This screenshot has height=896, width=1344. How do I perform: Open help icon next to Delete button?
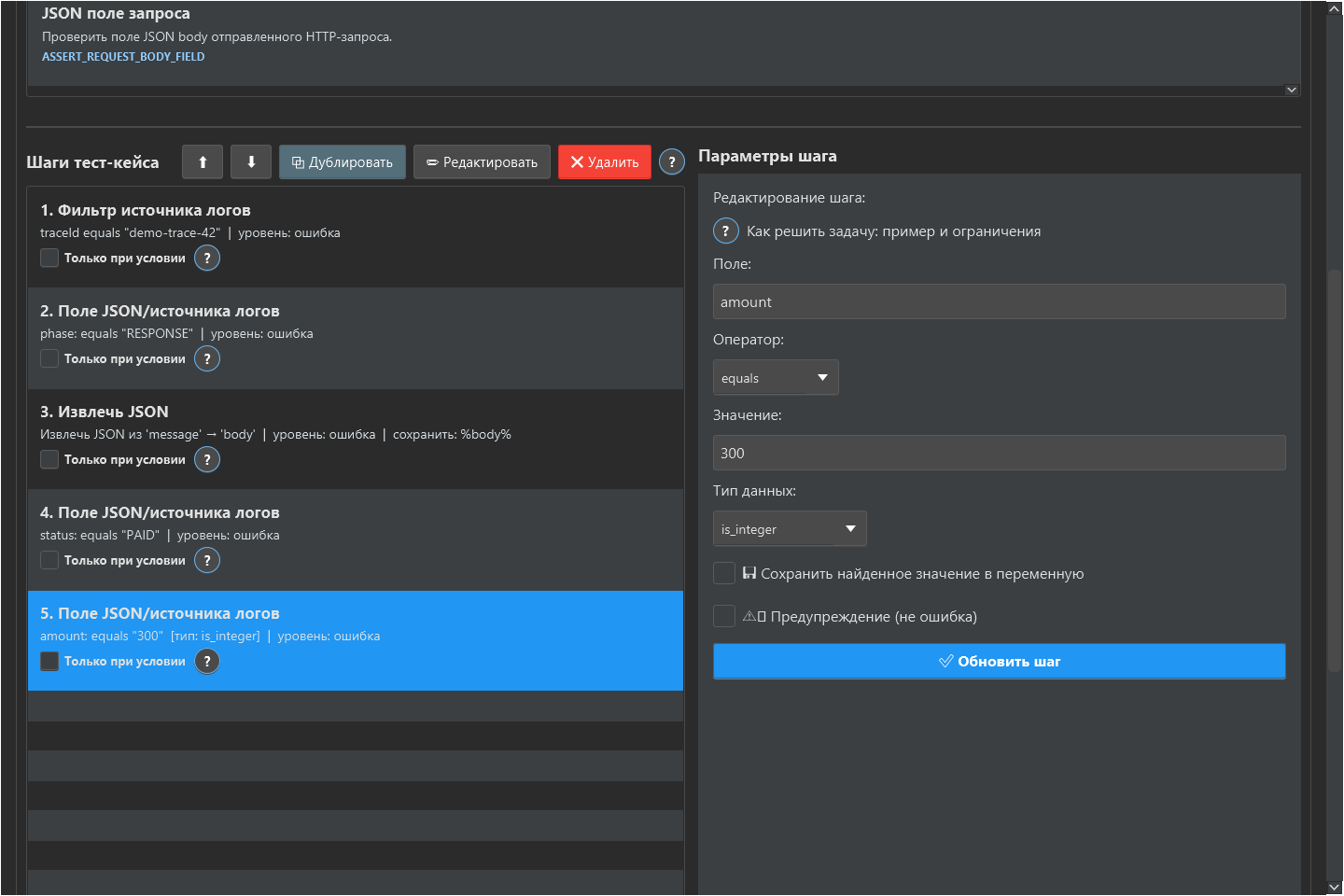(672, 162)
